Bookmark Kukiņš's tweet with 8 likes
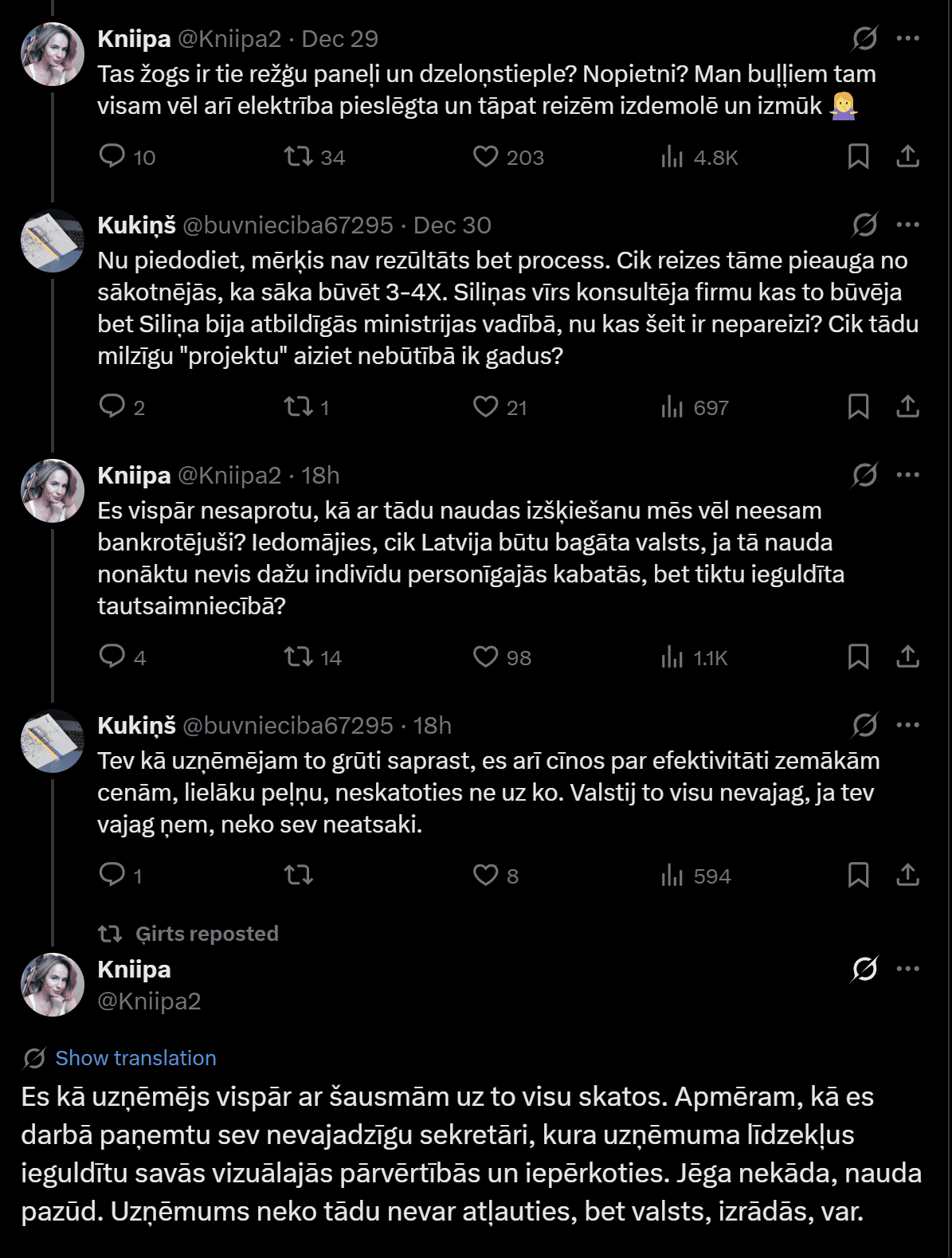Screen dimensions: 952x1258 coord(858,875)
